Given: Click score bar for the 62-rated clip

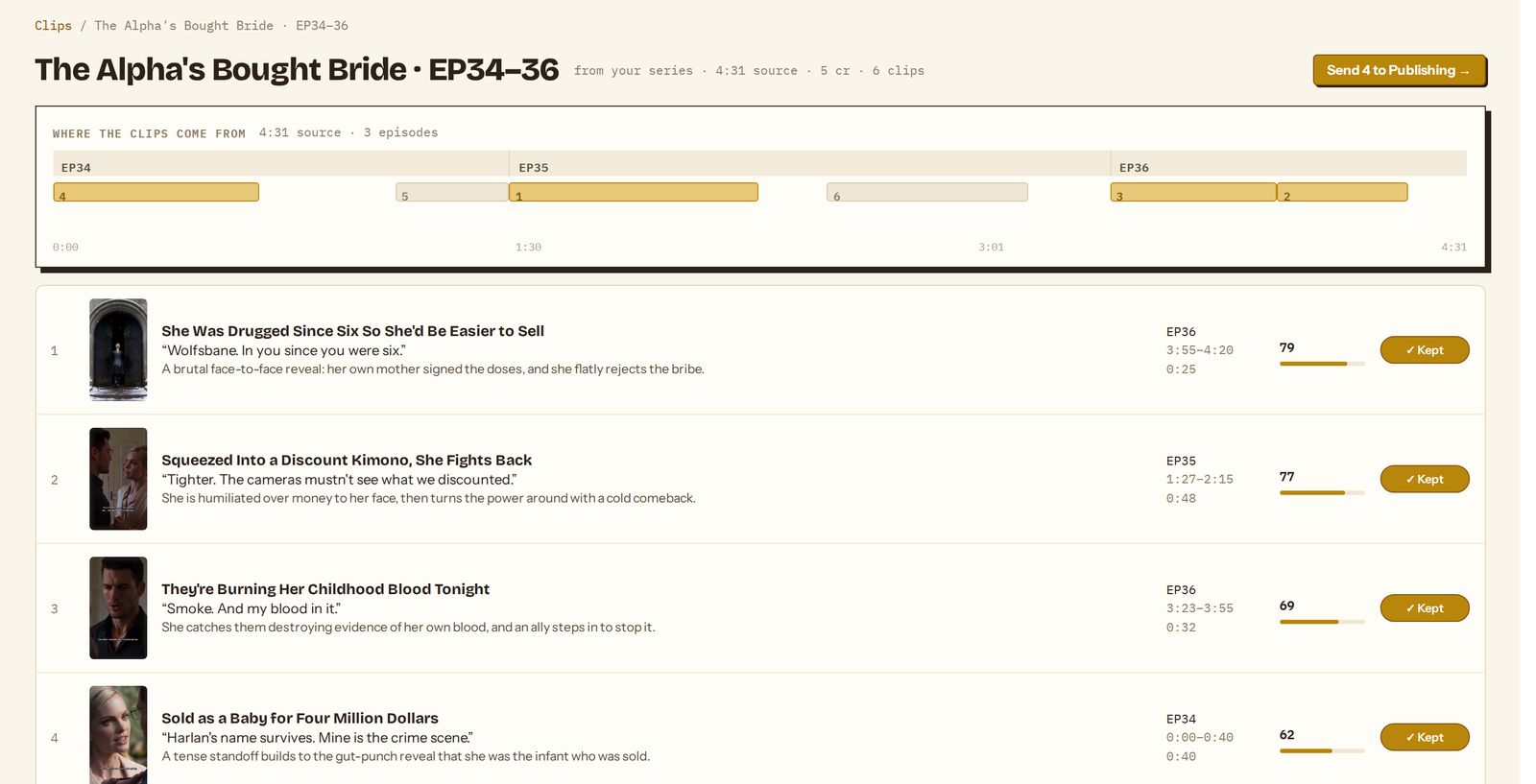Looking at the screenshot, I should tap(1322, 750).
